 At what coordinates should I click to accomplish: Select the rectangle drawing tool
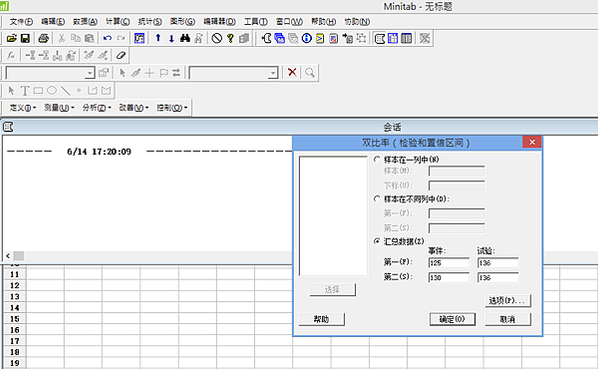point(38,90)
